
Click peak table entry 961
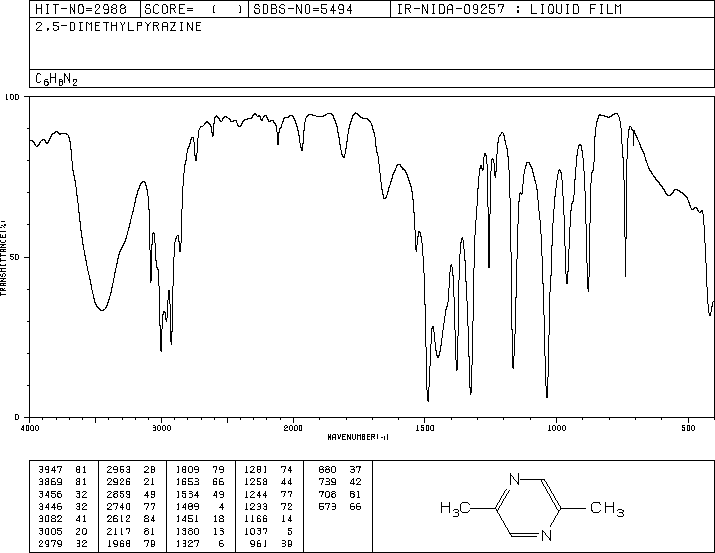pyautogui.click(x=259, y=544)
